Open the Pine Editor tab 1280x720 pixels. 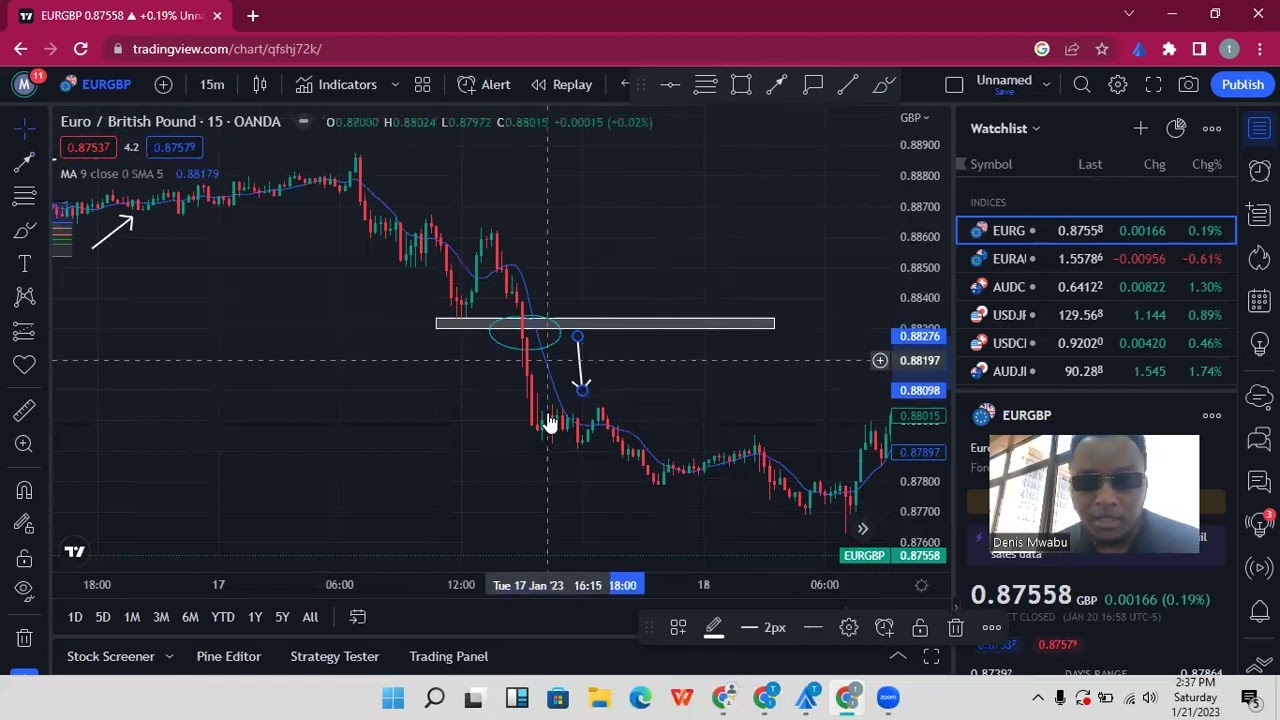[x=229, y=656]
